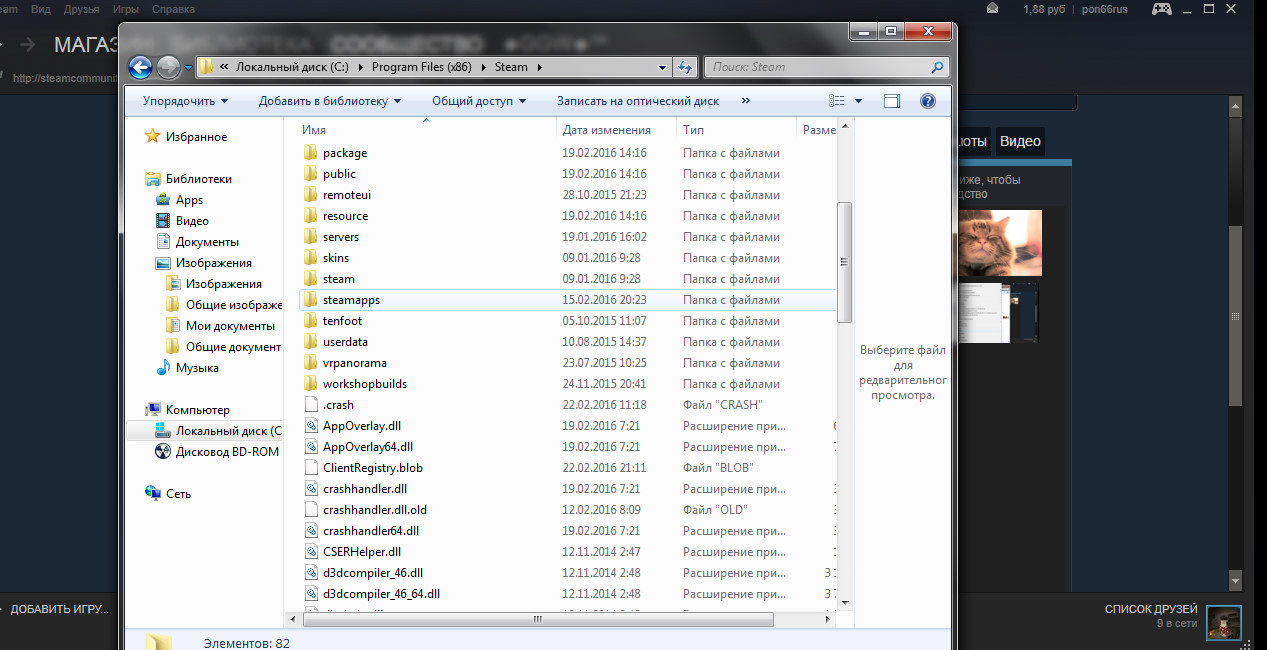Open Друзья menu in Steam window
Image resolution: width=1267 pixels, height=650 pixels.
pyautogui.click(x=80, y=9)
